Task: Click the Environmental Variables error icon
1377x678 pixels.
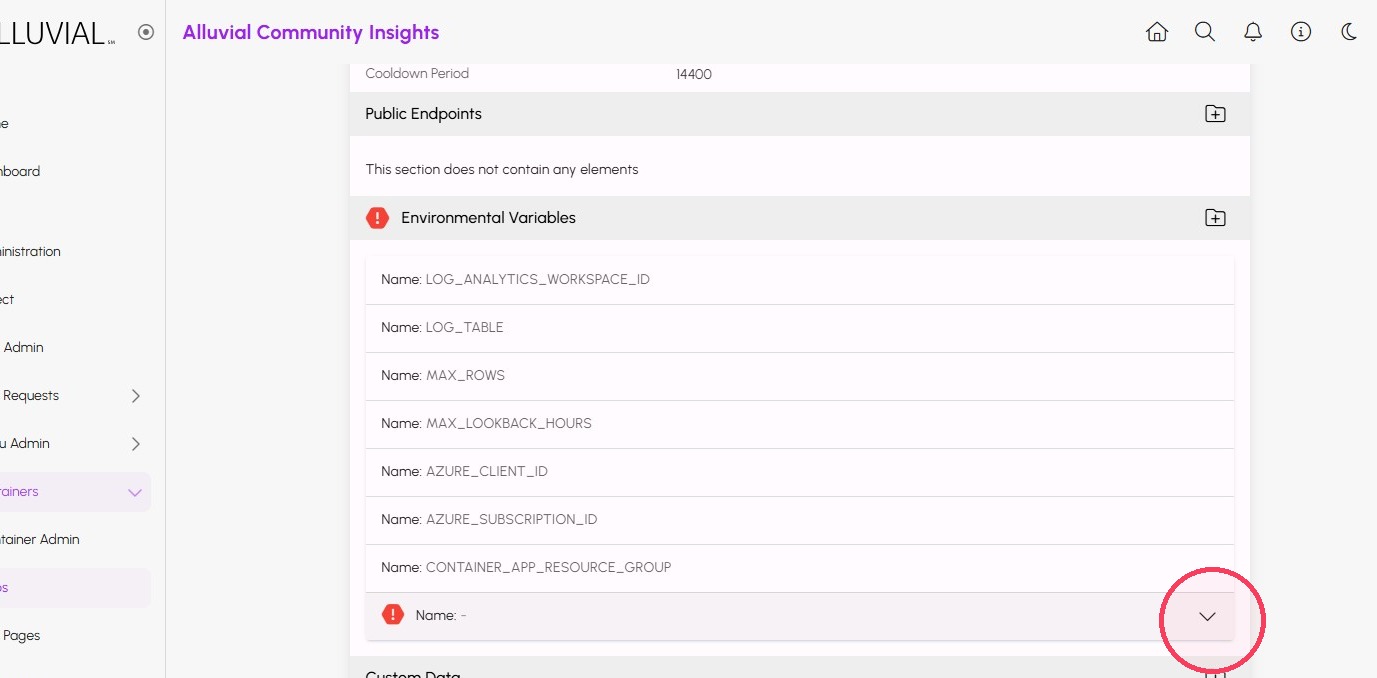Action: (x=377, y=218)
